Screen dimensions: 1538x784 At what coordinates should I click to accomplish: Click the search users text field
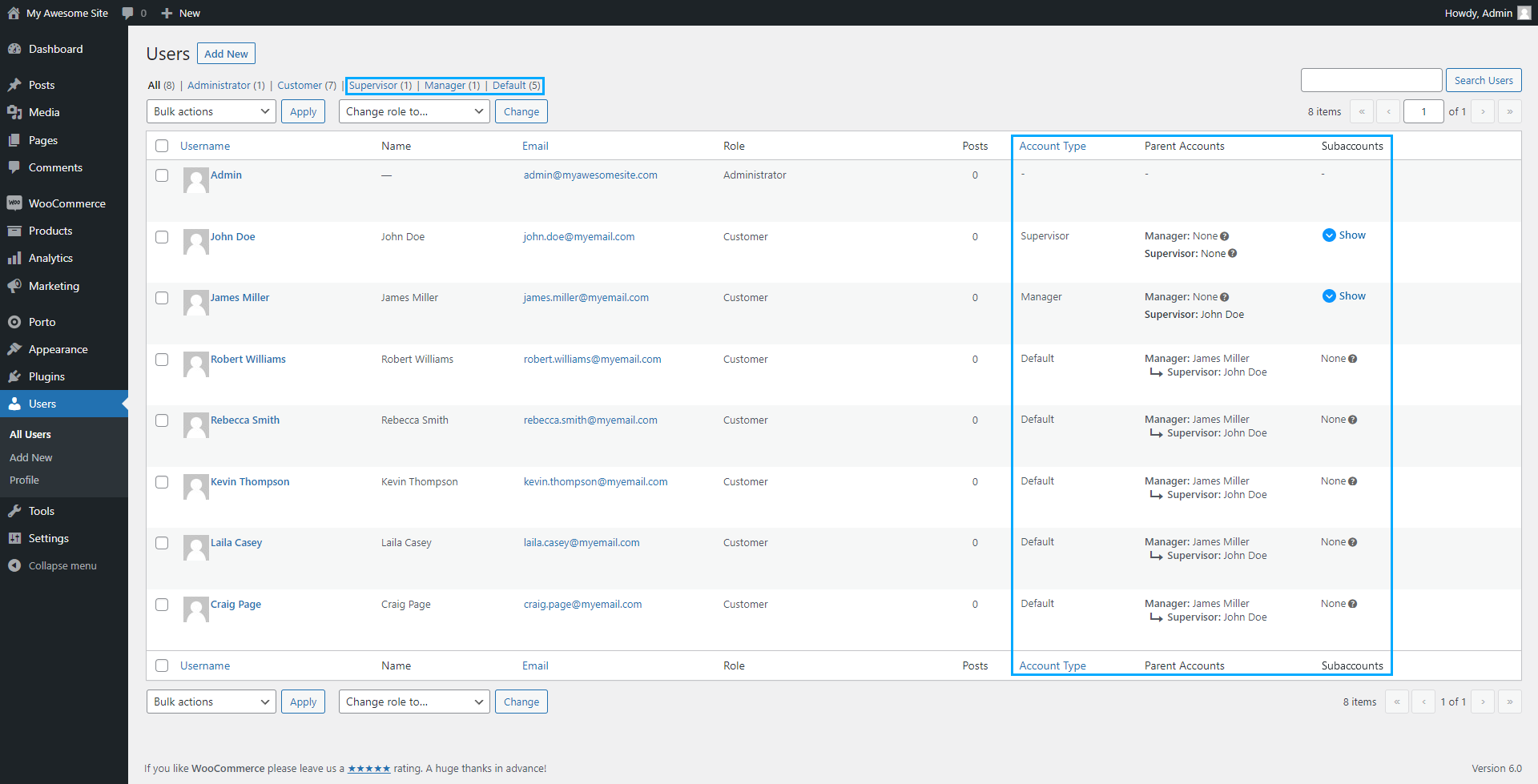(1371, 80)
